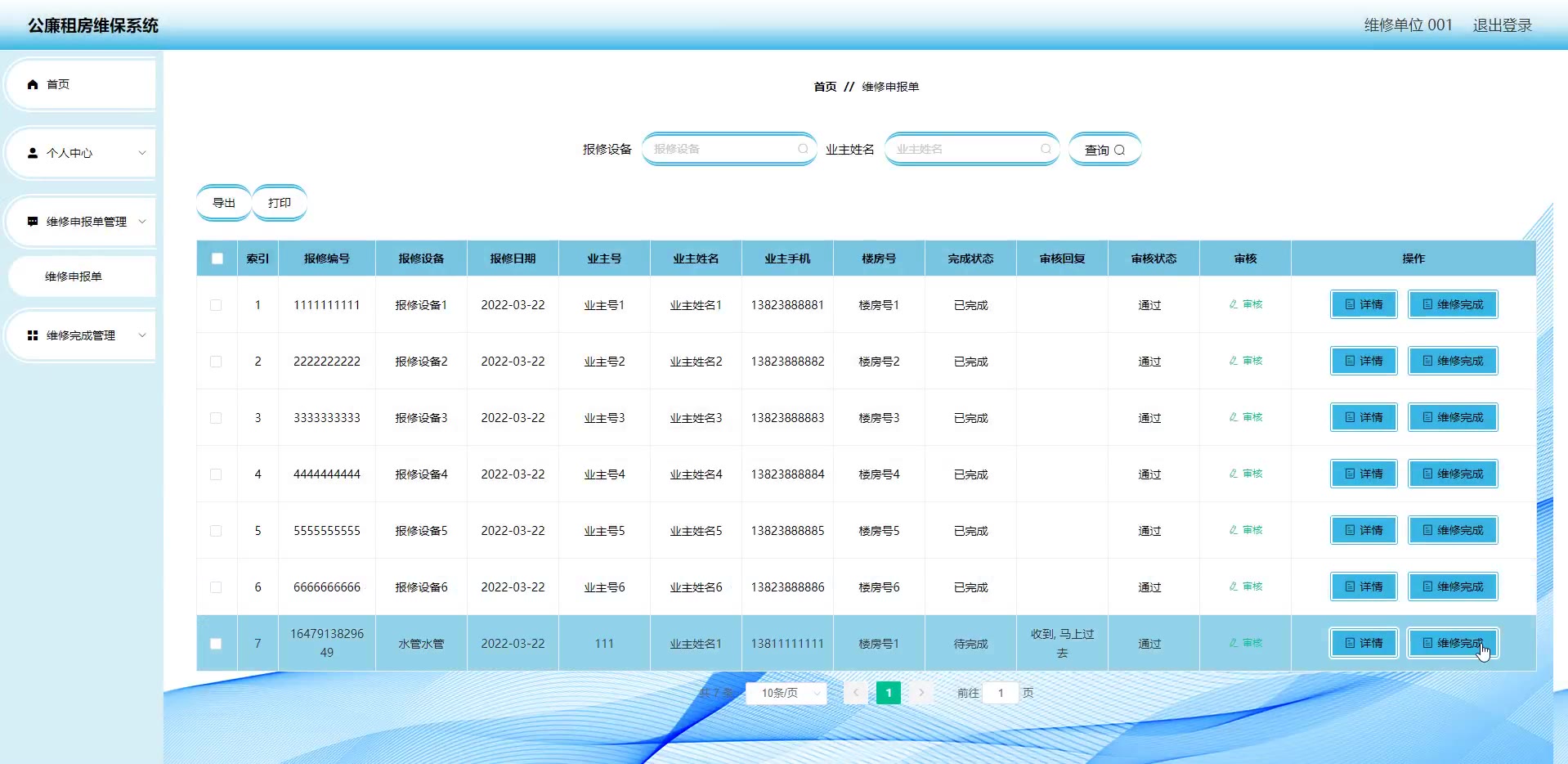Toggle the select-all checkbox in table header
Image resolution: width=1568 pixels, height=764 pixels.
[217, 258]
